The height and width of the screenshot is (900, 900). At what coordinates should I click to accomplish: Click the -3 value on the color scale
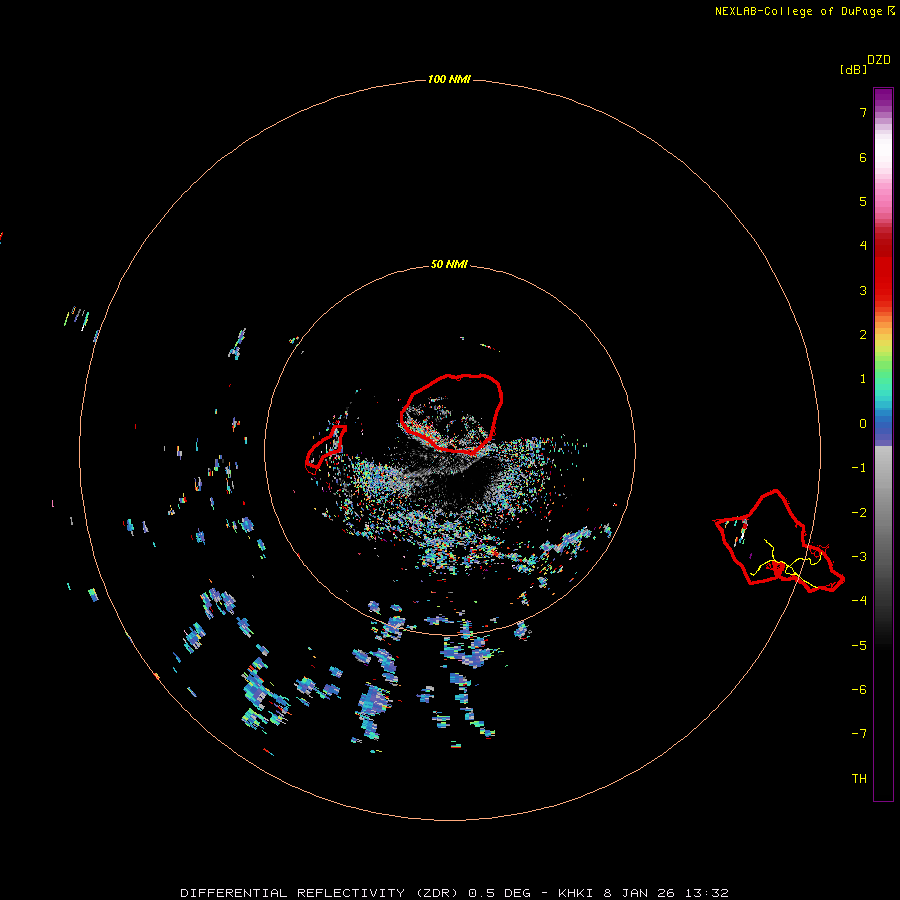[859, 556]
